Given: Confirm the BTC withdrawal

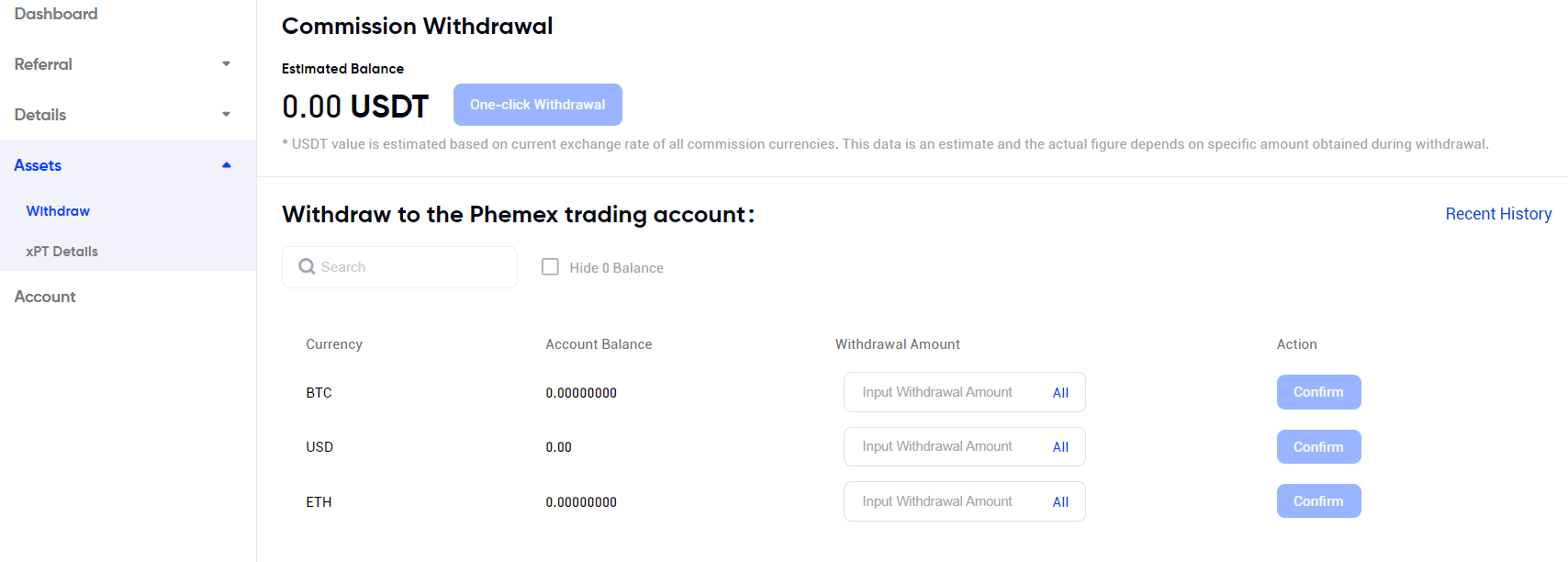Looking at the screenshot, I should pyautogui.click(x=1318, y=392).
